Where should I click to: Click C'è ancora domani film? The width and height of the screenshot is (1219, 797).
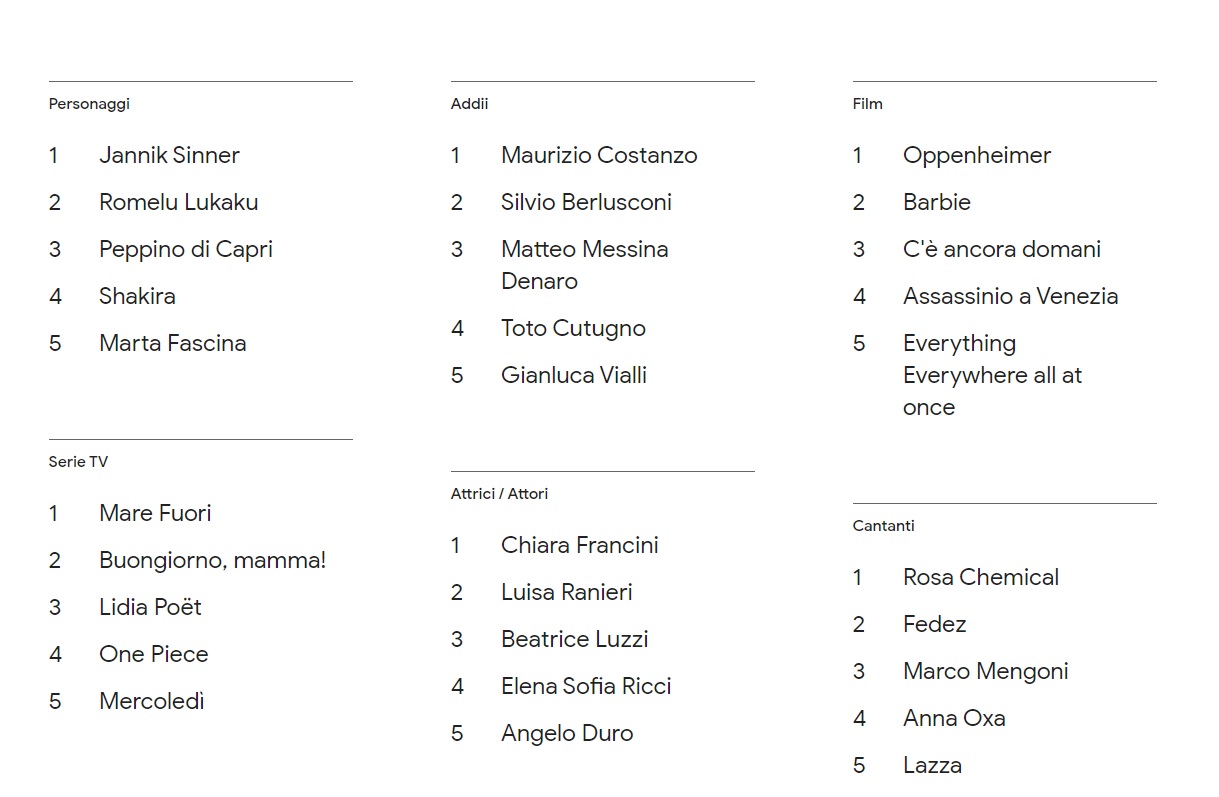pos(1001,249)
